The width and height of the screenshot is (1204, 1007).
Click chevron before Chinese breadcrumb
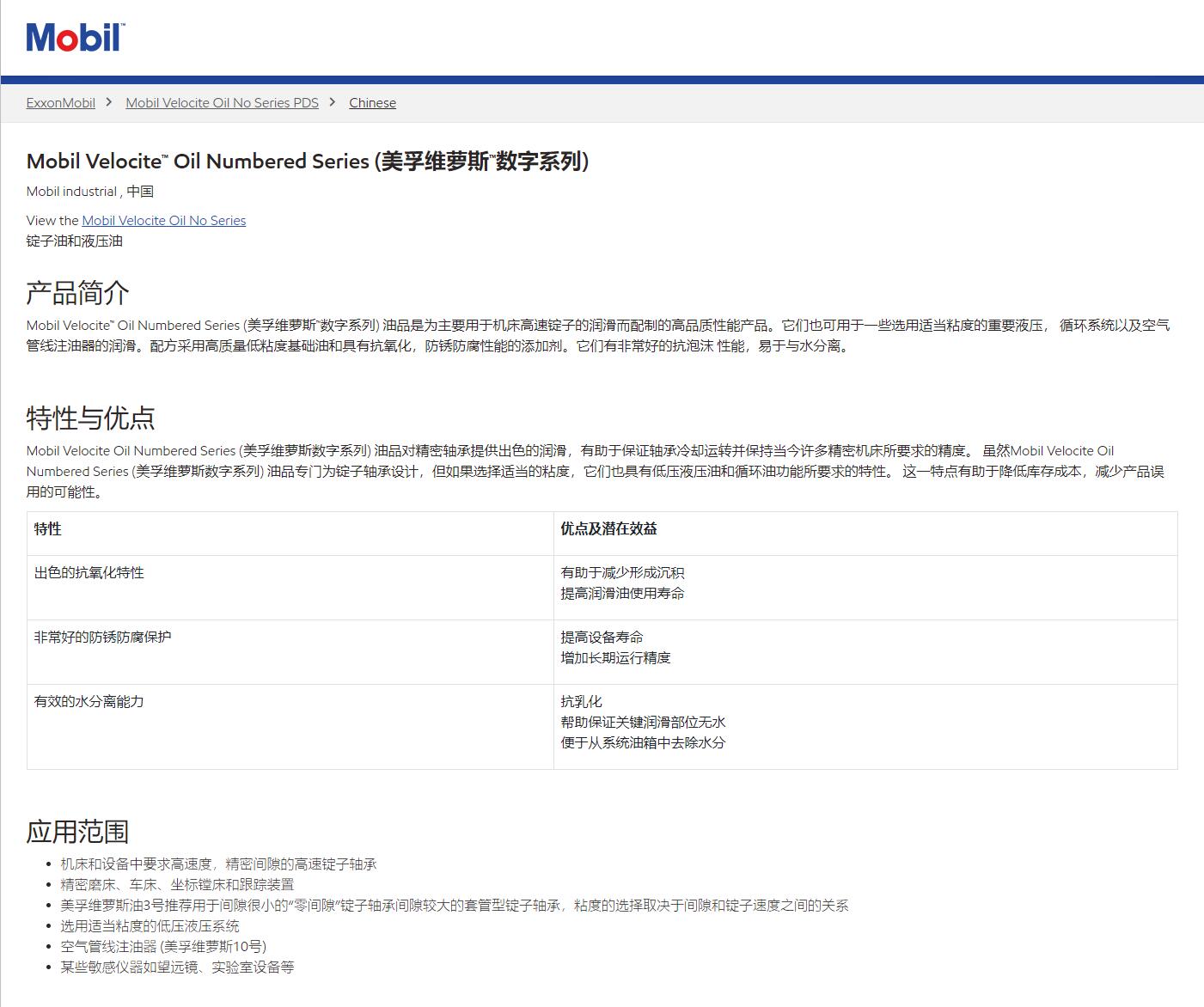pyautogui.click(x=333, y=102)
